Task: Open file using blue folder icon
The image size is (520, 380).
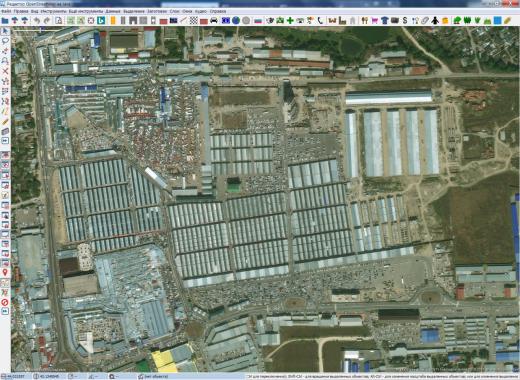Action: point(5,21)
